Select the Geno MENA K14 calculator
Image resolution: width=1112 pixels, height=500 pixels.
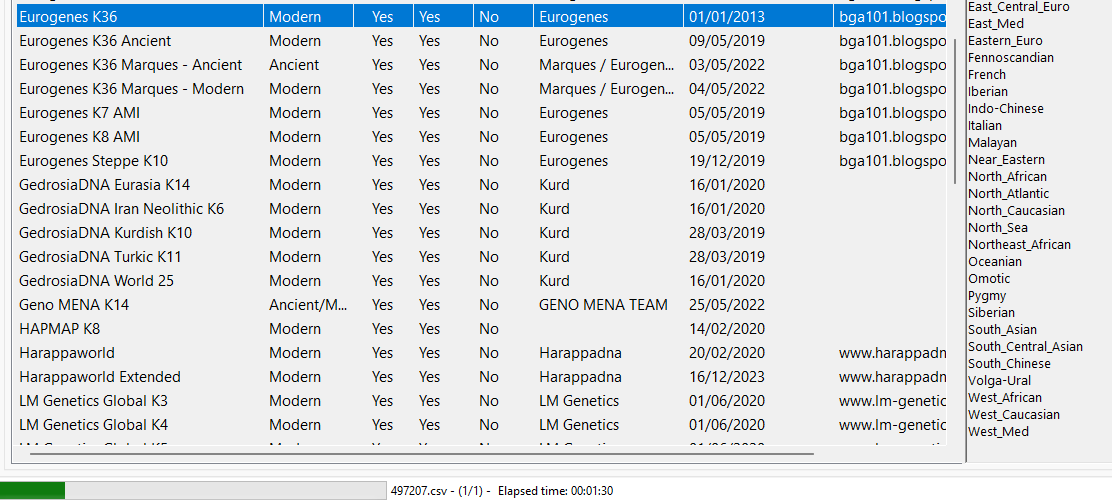74,305
